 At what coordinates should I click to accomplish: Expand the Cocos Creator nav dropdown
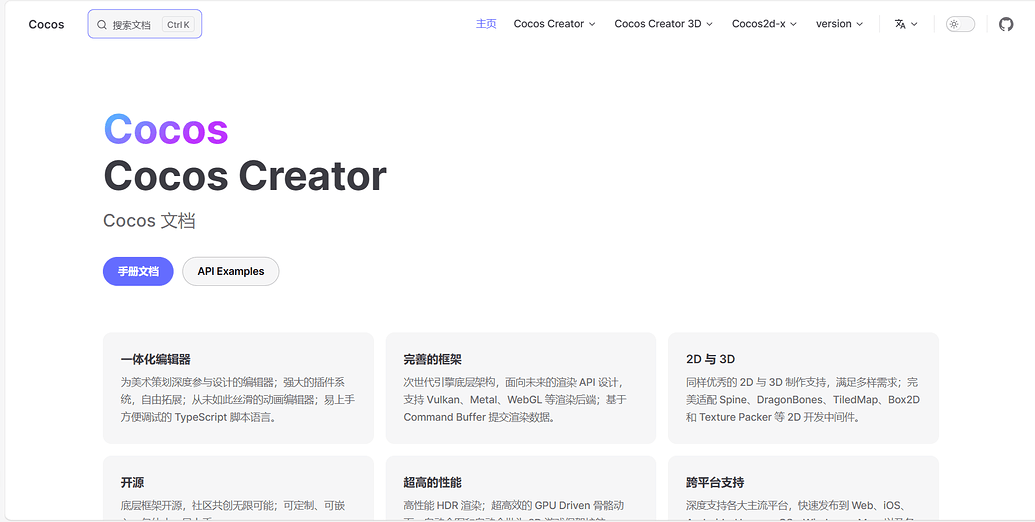554,24
